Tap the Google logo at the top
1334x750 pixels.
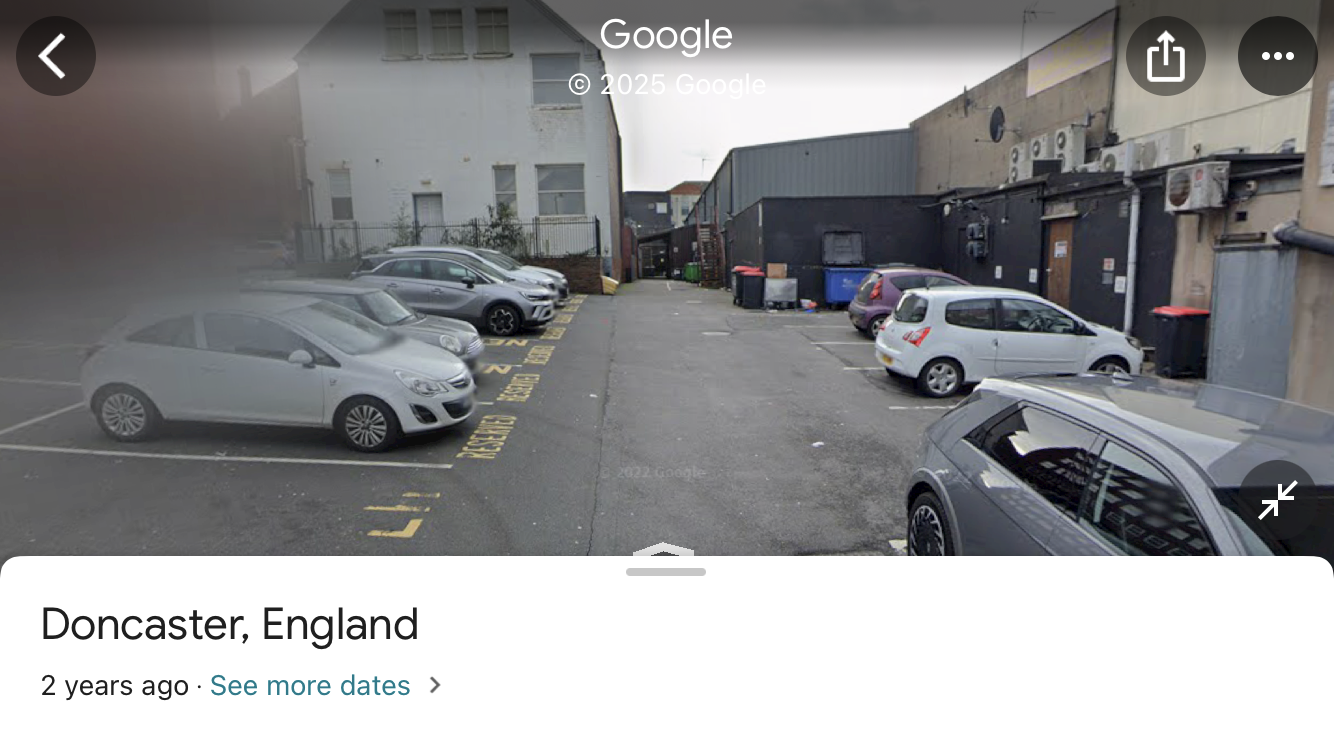click(666, 37)
